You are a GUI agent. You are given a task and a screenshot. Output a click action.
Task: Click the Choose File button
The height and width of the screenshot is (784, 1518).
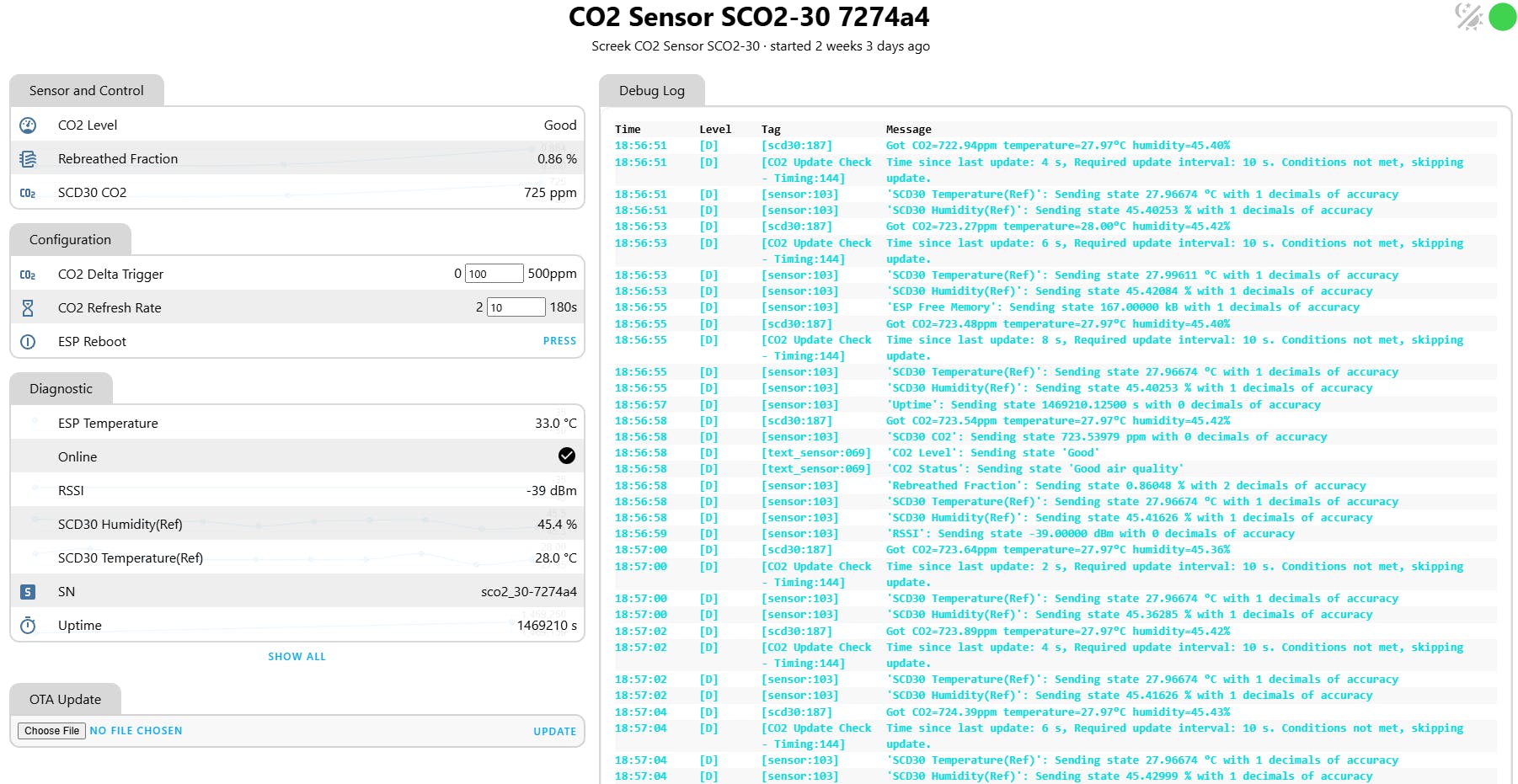click(51, 731)
